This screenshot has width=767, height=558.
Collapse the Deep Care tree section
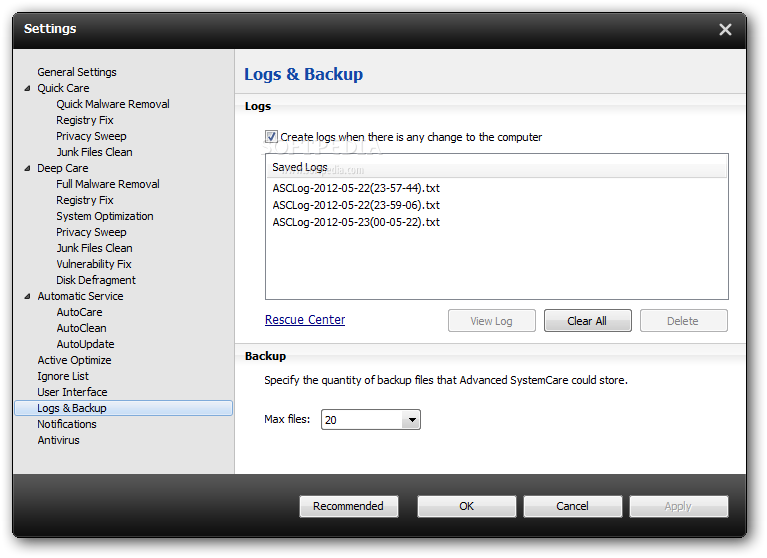tap(27, 168)
